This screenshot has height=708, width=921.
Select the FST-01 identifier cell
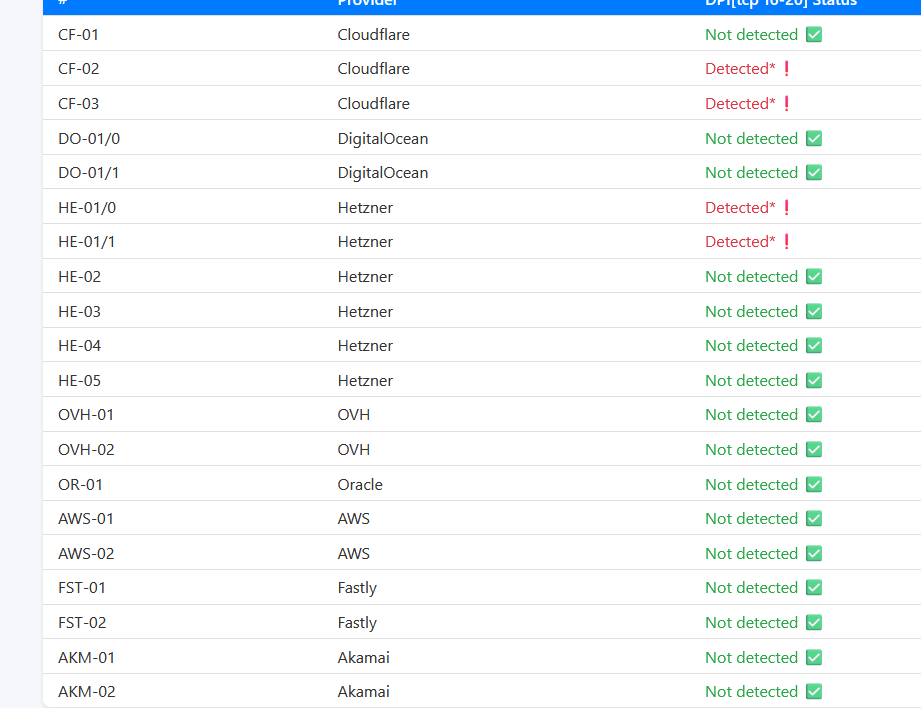point(82,588)
